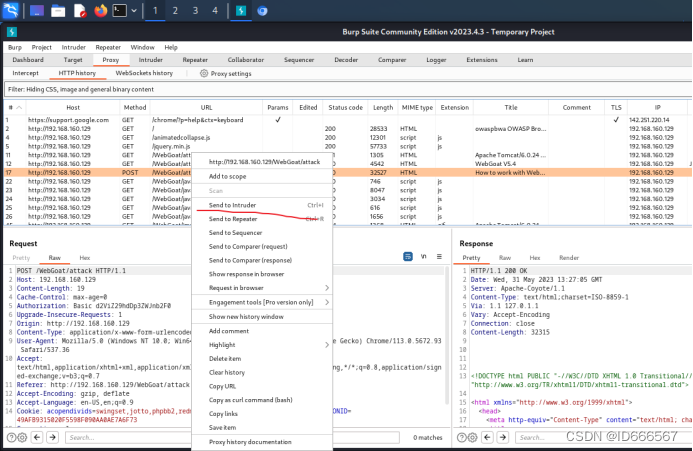Open the Kali dragon applications menu
This screenshot has width=693, height=451.
11,10
